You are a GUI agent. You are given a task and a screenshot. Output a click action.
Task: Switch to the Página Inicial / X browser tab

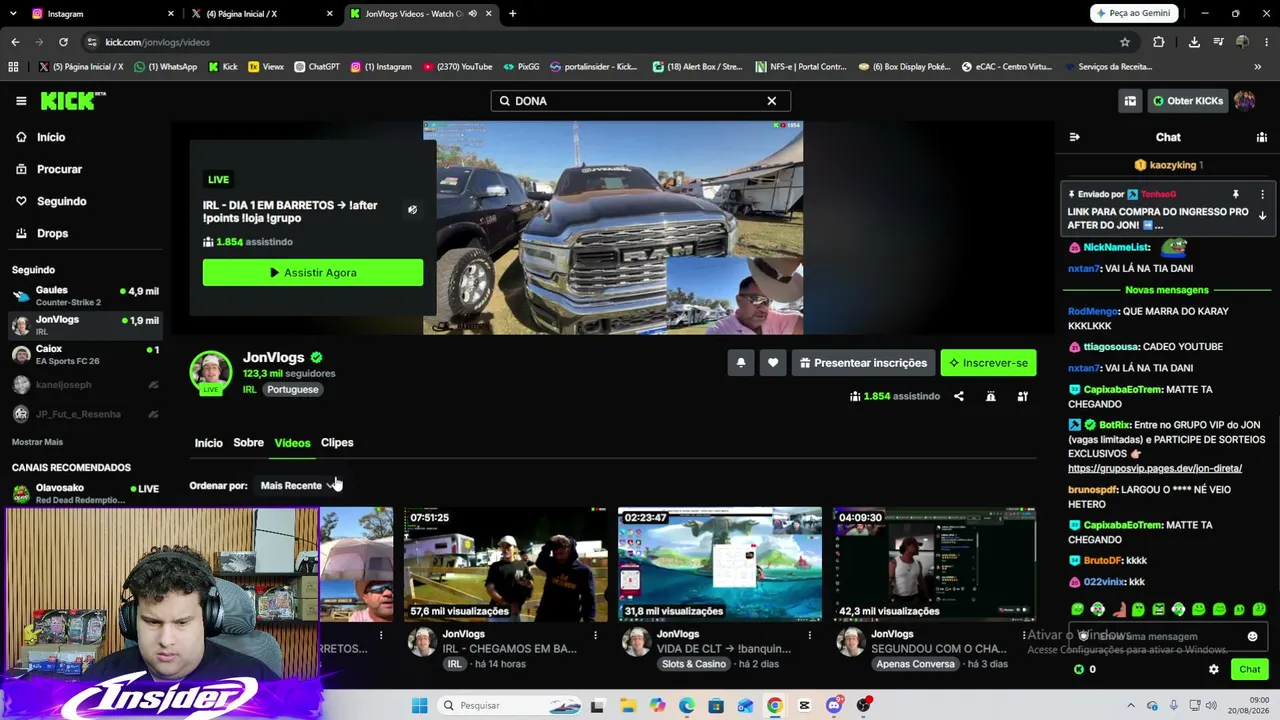260,14
